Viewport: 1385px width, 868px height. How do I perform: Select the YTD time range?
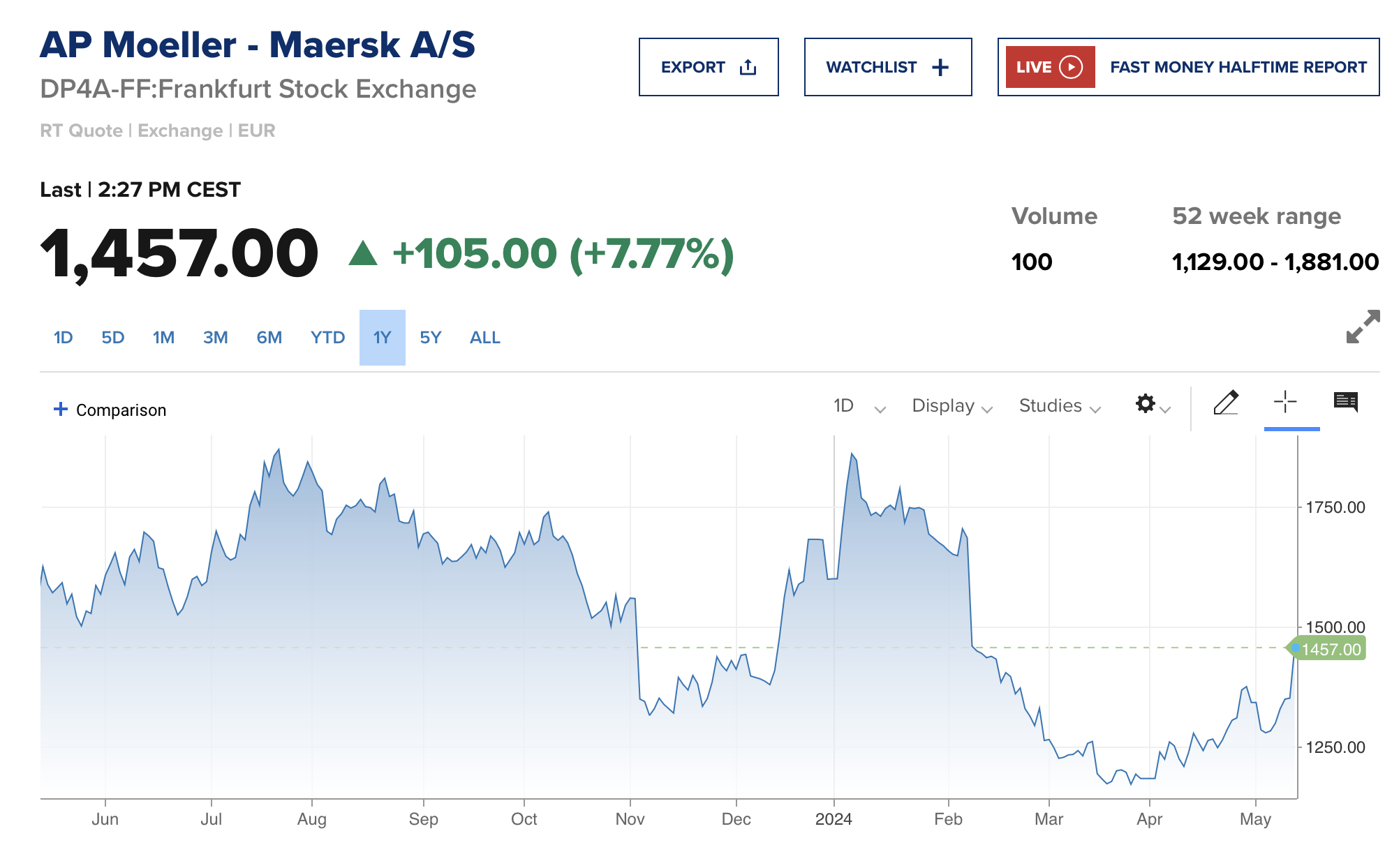[327, 338]
